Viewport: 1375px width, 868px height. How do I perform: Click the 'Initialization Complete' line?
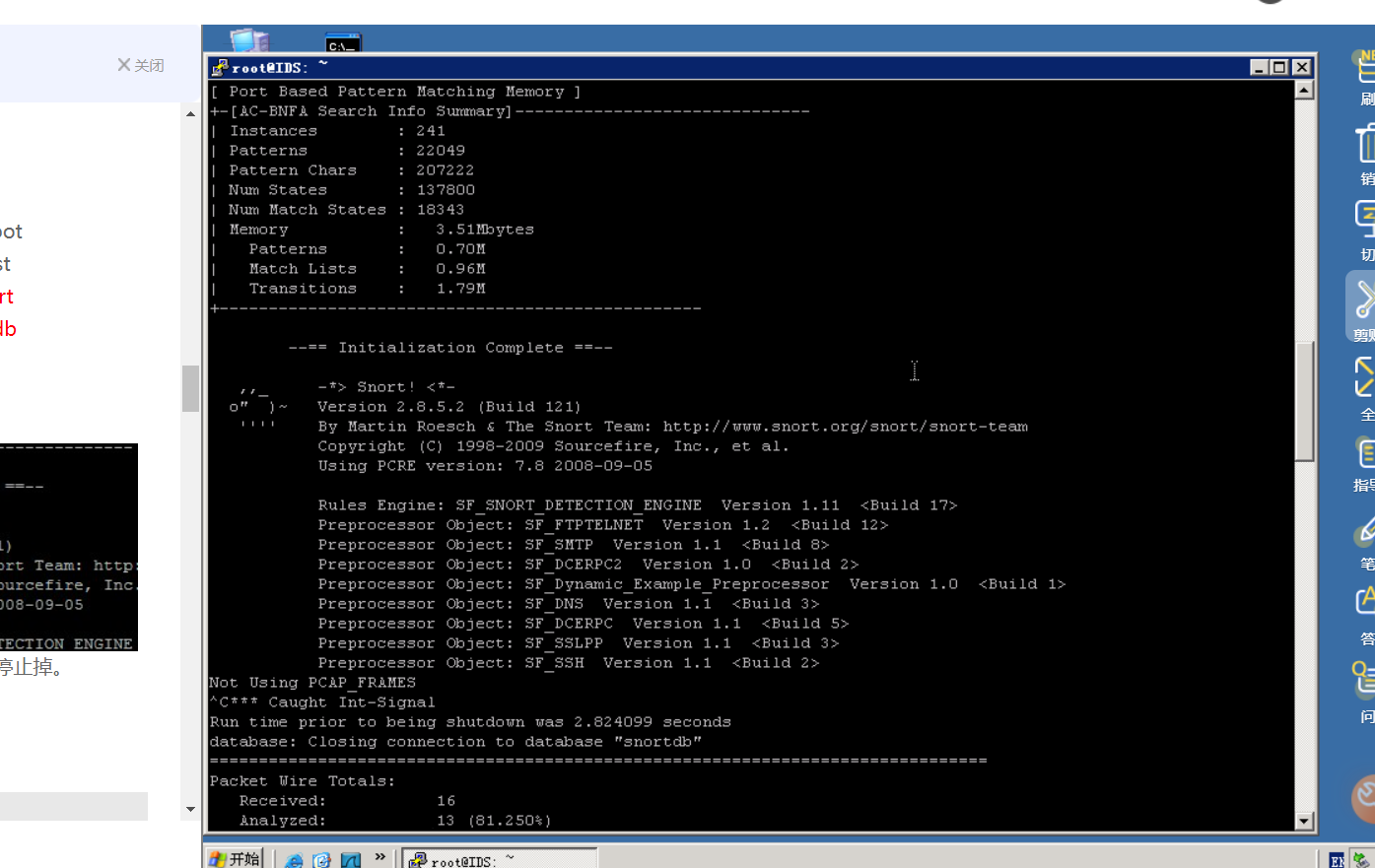pyautogui.click(x=450, y=348)
